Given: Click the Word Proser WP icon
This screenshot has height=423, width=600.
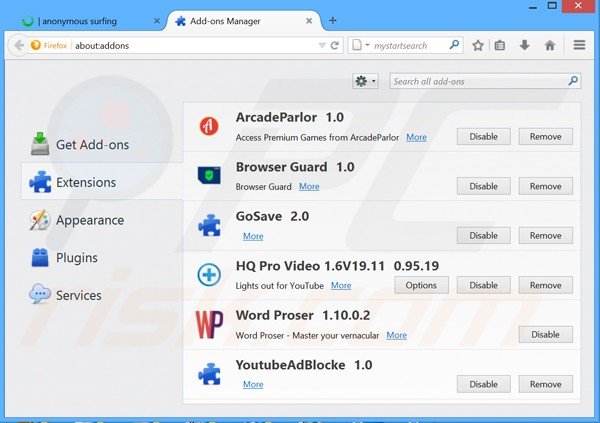Looking at the screenshot, I should [x=209, y=325].
